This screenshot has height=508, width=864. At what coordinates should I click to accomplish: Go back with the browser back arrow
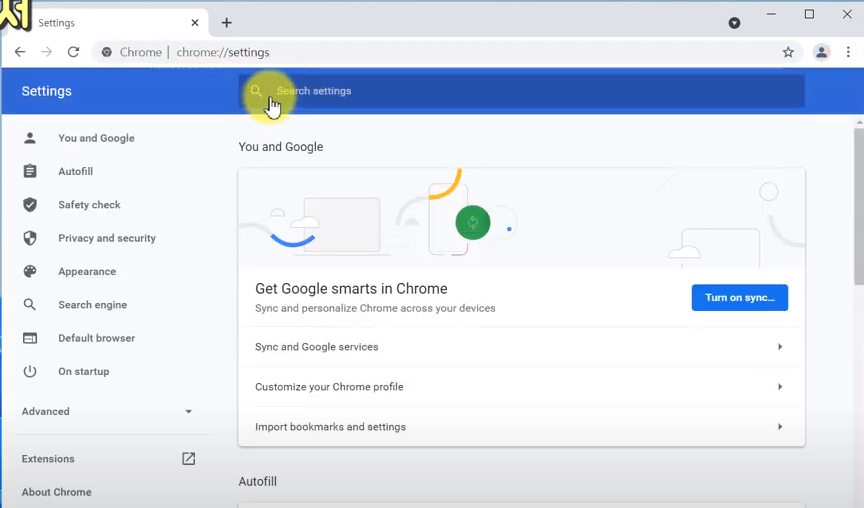pyautogui.click(x=20, y=52)
